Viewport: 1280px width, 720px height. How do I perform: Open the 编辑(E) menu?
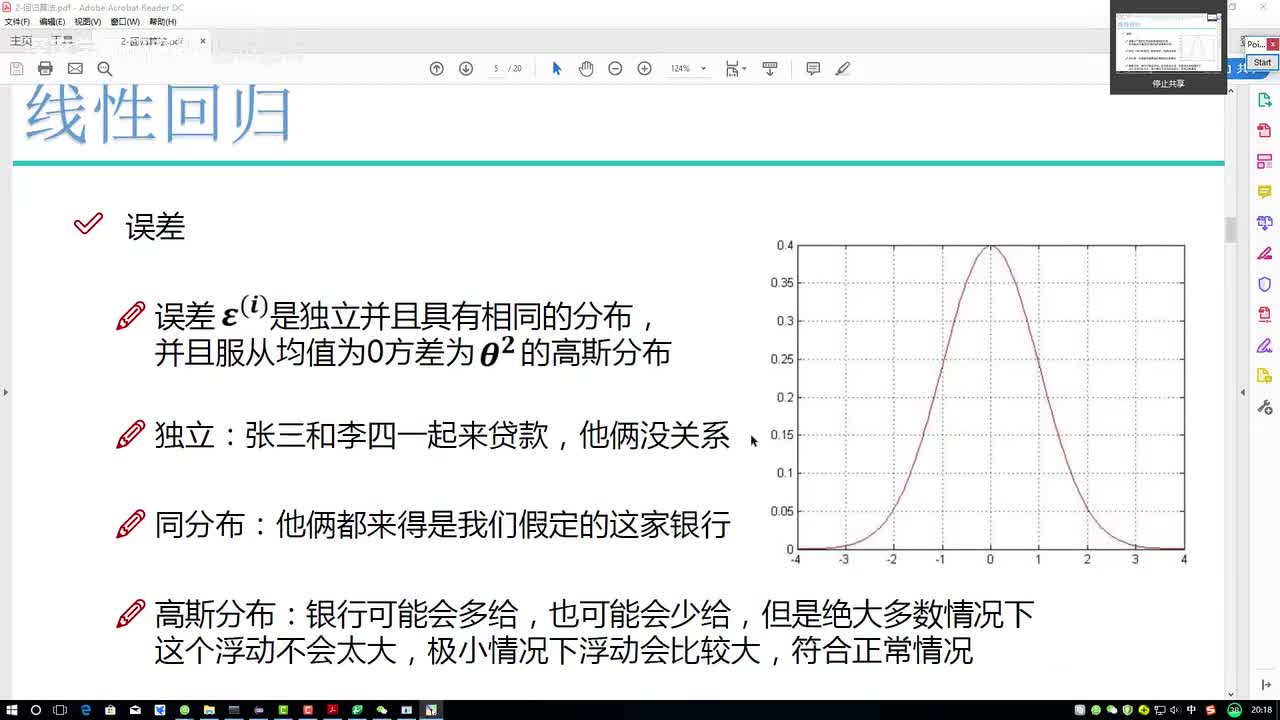click(x=52, y=21)
